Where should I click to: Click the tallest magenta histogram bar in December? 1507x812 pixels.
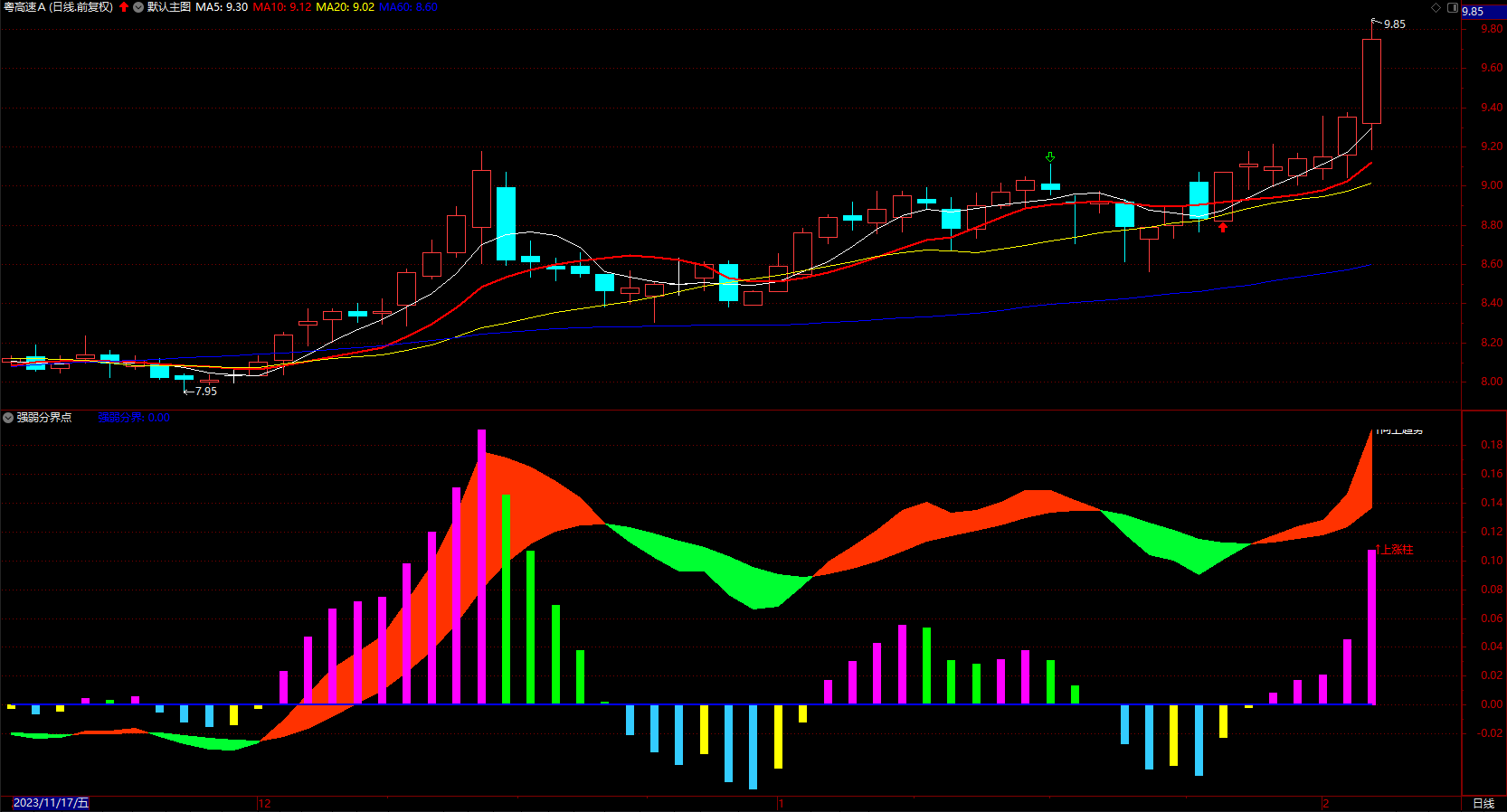(481, 567)
